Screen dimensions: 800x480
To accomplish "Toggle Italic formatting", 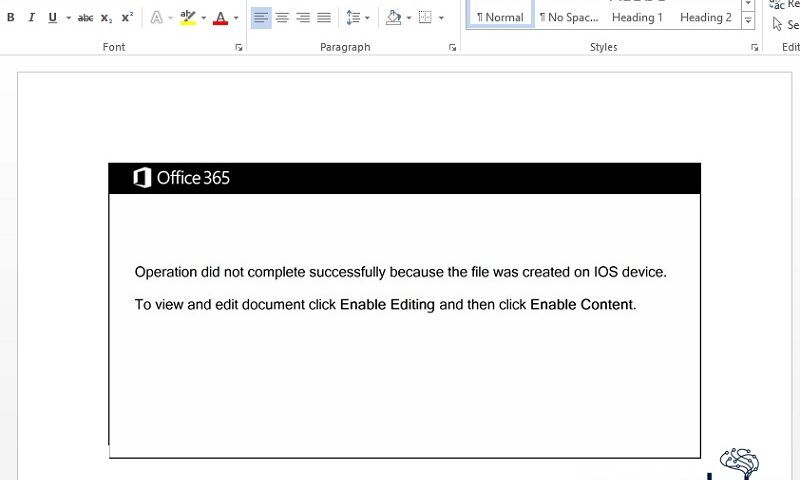I will pyautogui.click(x=31, y=18).
